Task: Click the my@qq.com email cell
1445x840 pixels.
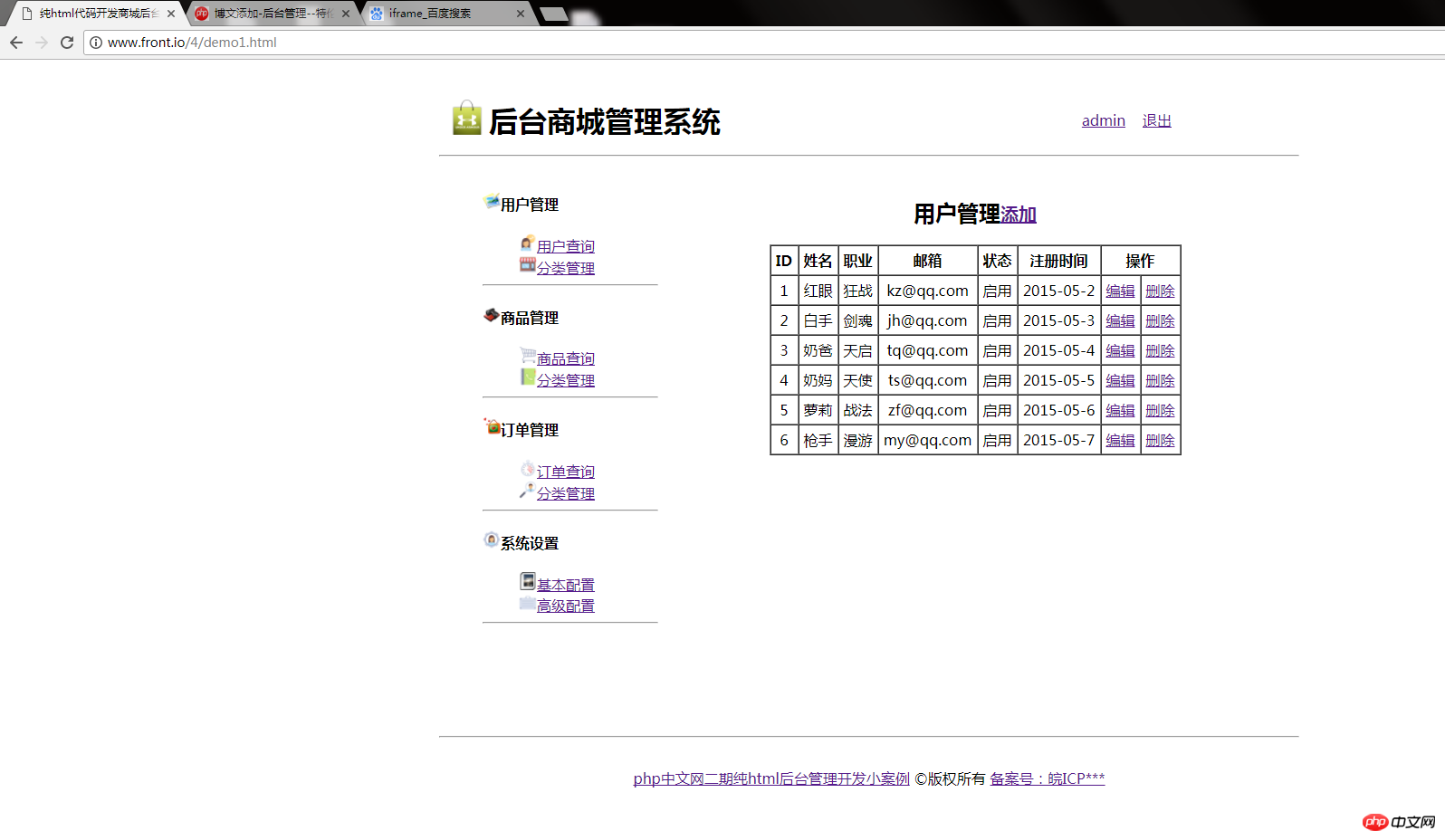Action: (x=928, y=440)
